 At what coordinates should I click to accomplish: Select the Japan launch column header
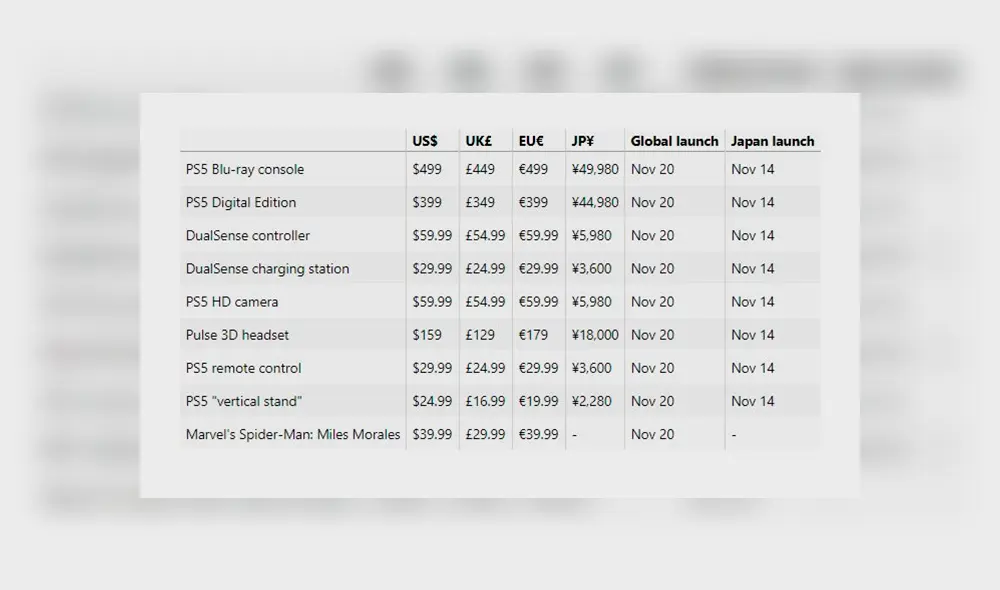point(773,141)
